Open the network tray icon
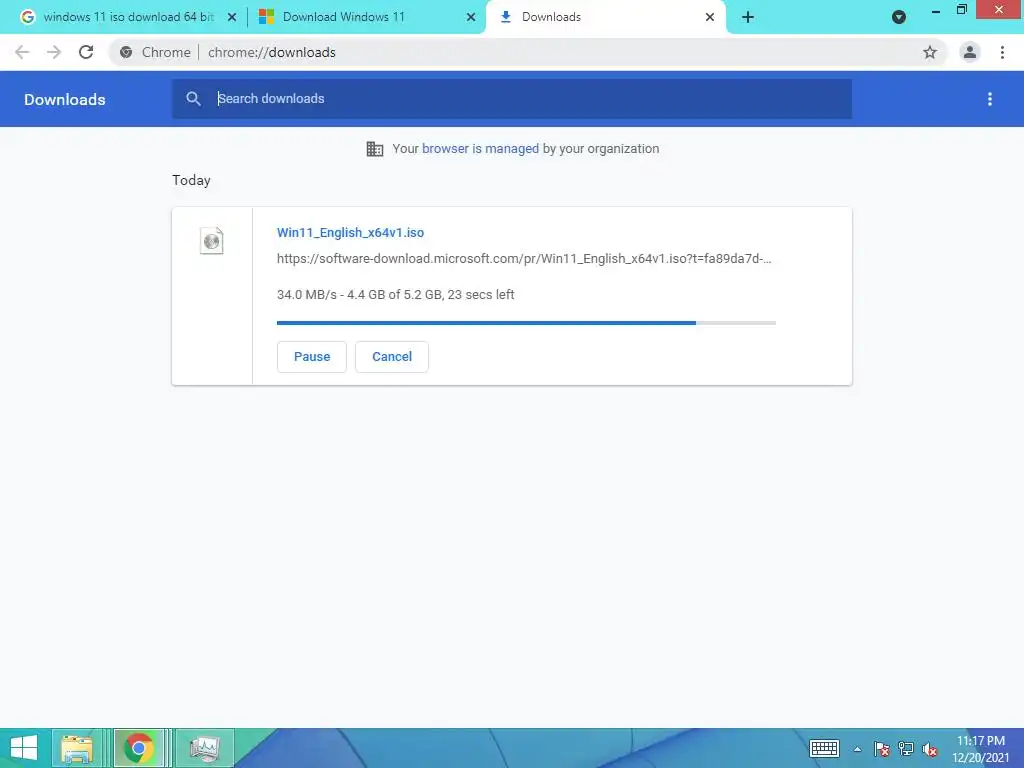Image resolution: width=1024 pixels, height=768 pixels. click(906, 748)
